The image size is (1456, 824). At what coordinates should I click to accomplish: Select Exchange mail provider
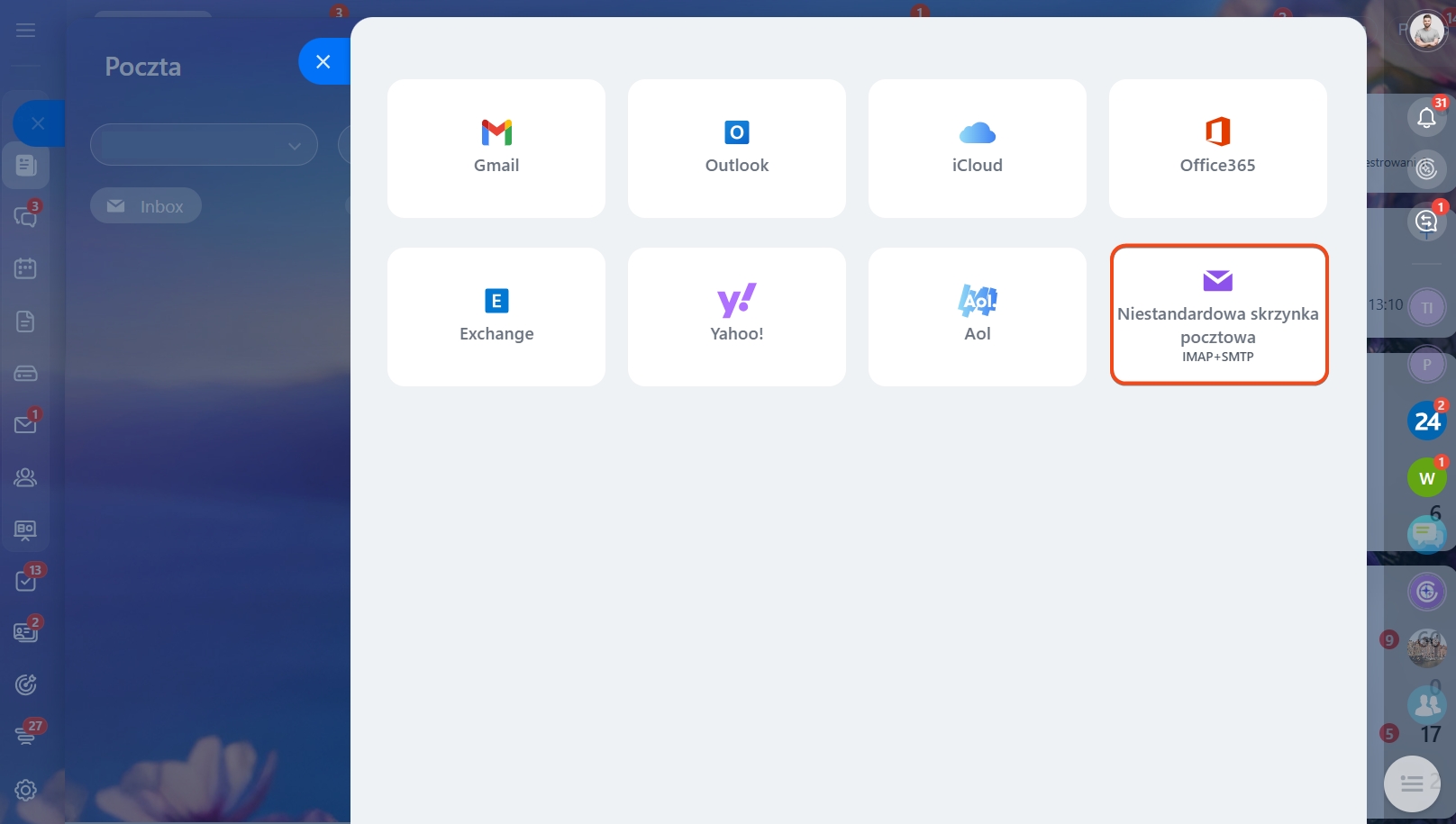click(496, 317)
